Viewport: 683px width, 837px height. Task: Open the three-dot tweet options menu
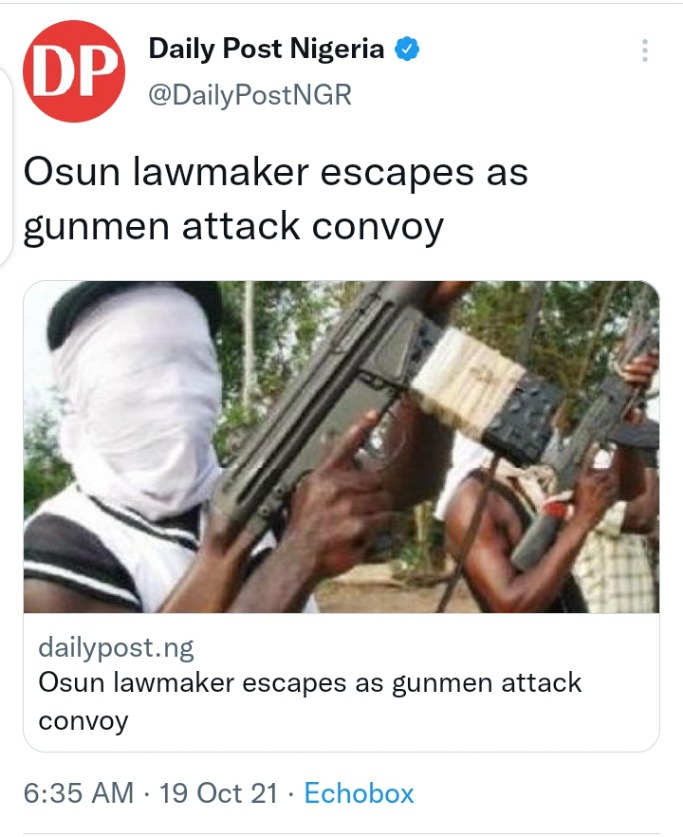[x=645, y=51]
